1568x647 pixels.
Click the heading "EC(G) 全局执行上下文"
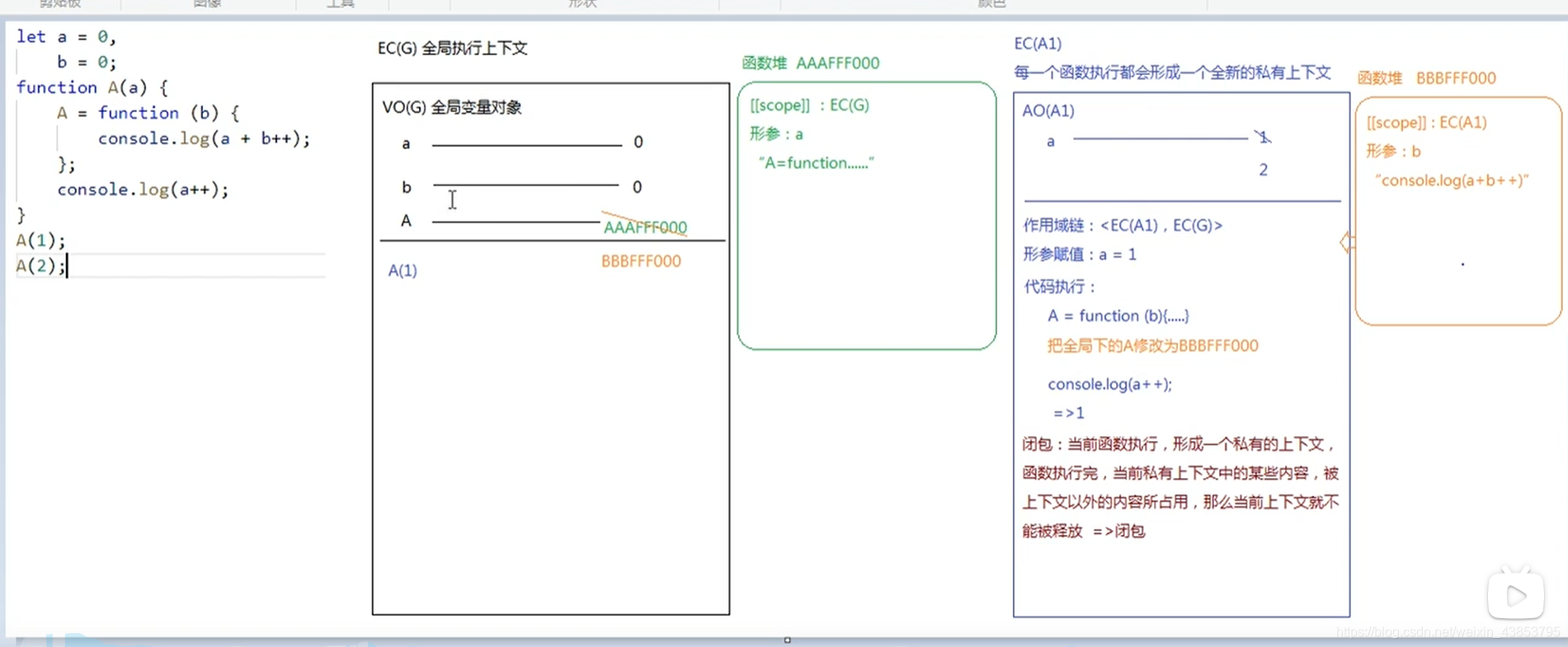coord(453,49)
